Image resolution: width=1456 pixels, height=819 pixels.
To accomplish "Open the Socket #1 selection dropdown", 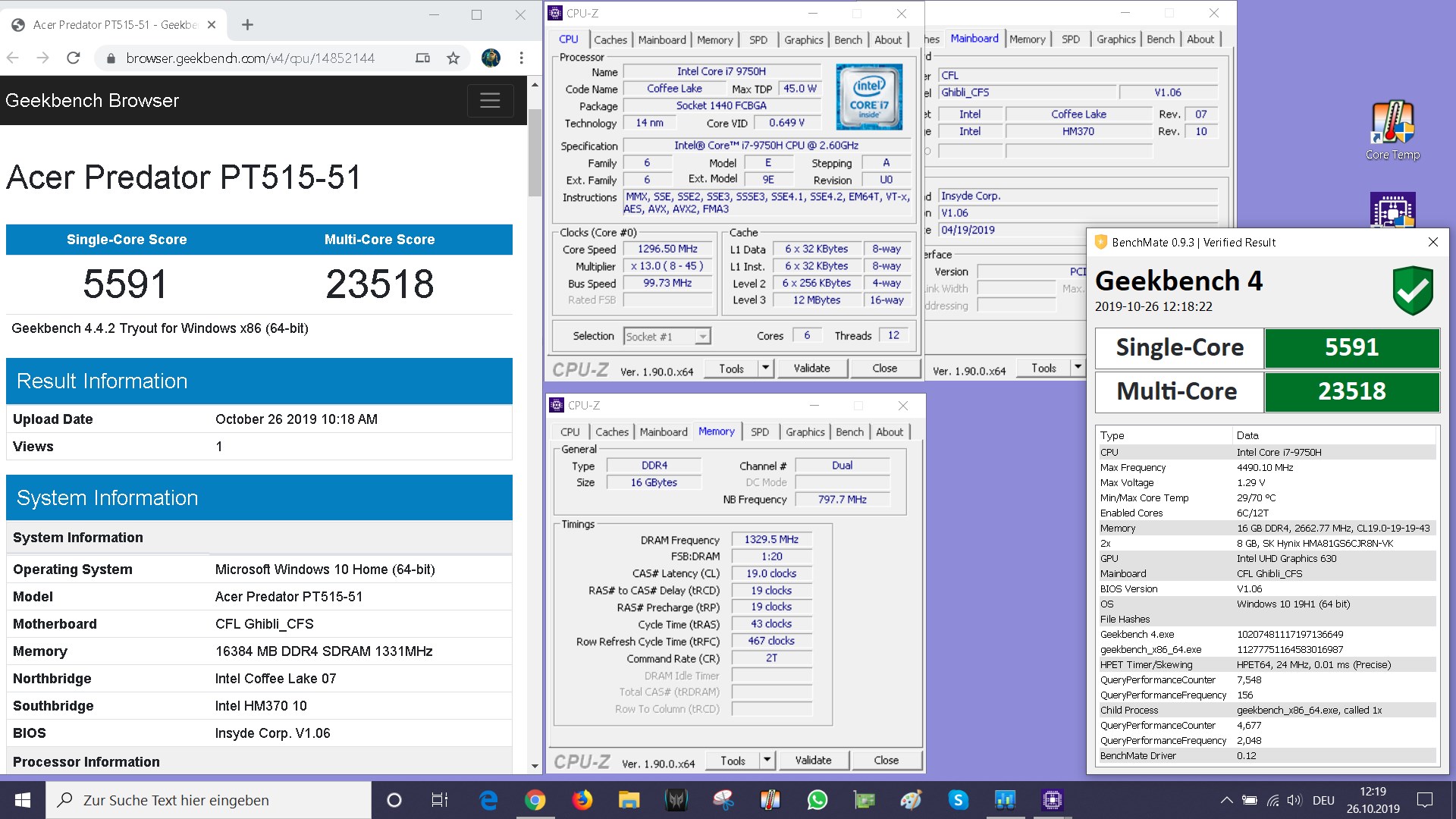I will pos(667,337).
